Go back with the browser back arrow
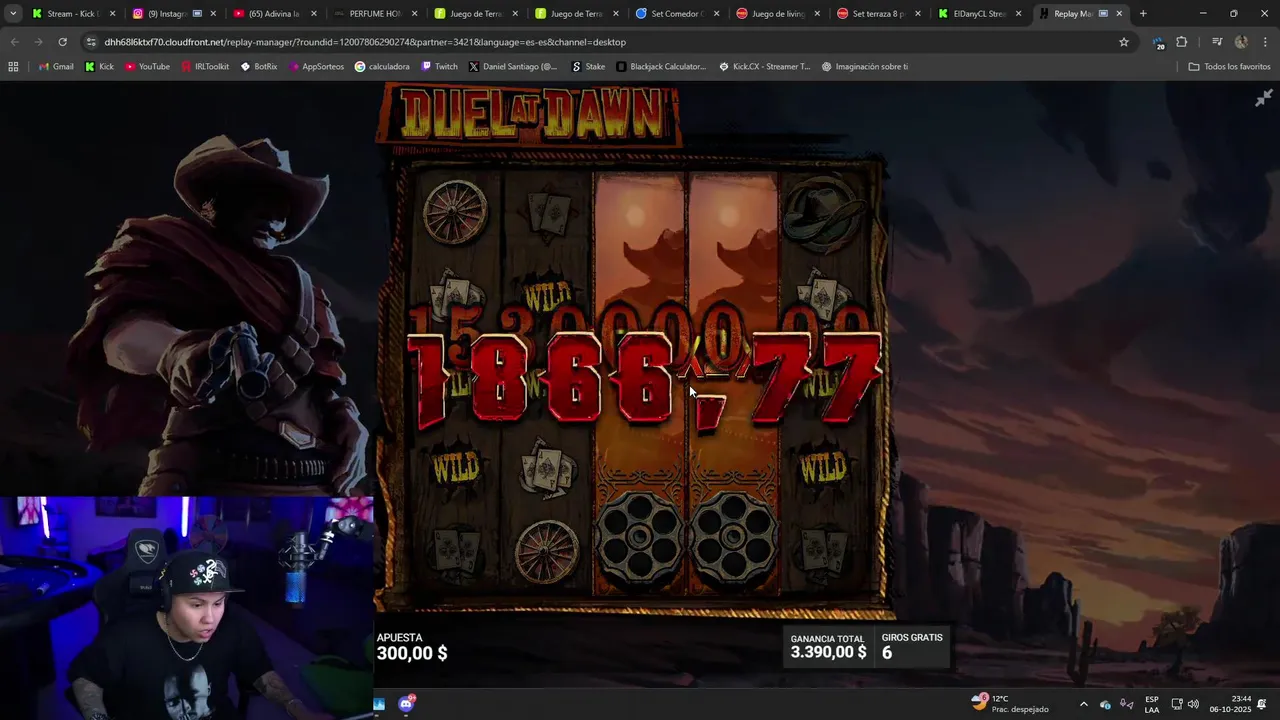 tap(14, 42)
